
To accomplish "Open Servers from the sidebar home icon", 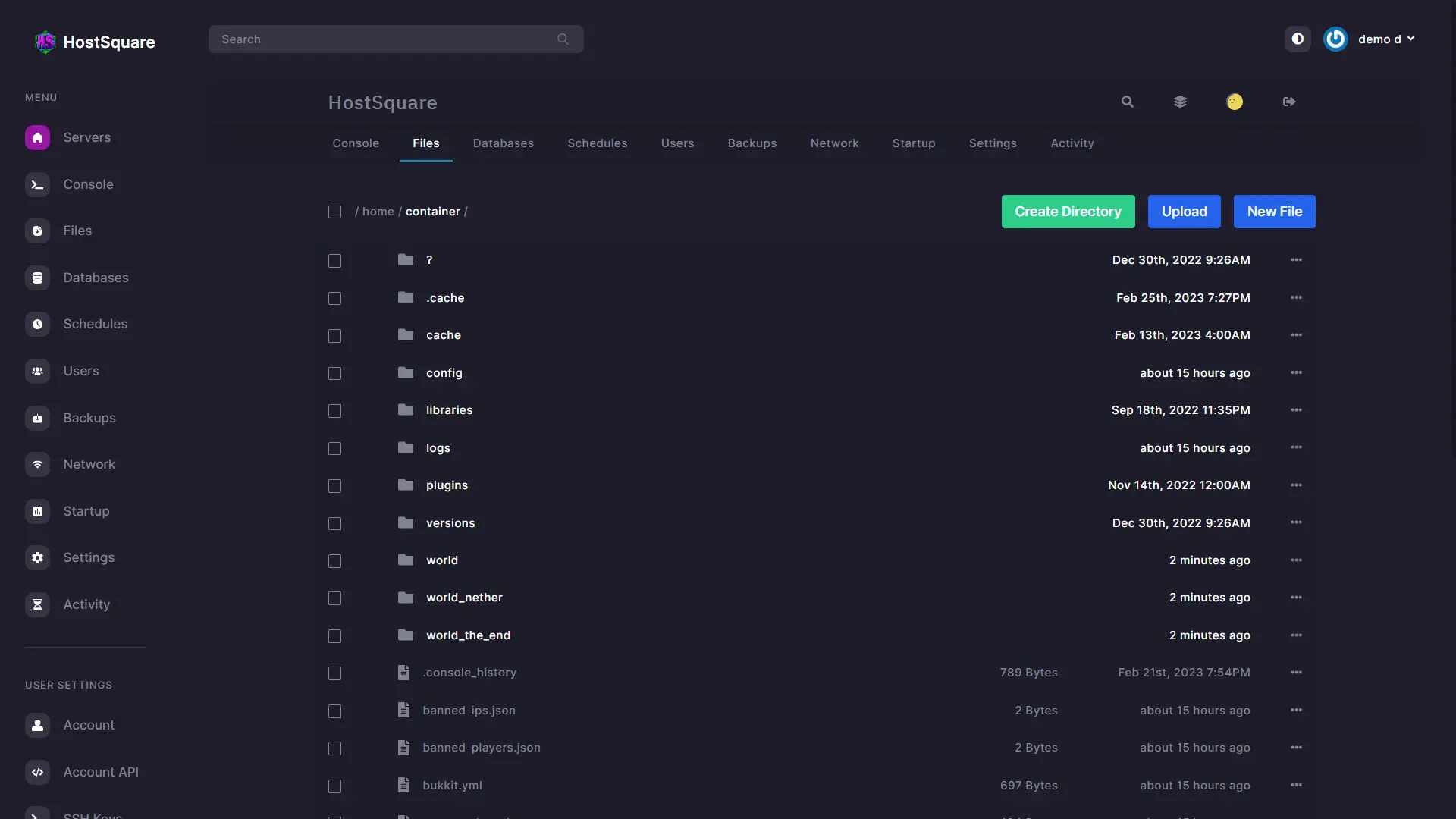I will (37, 137).
